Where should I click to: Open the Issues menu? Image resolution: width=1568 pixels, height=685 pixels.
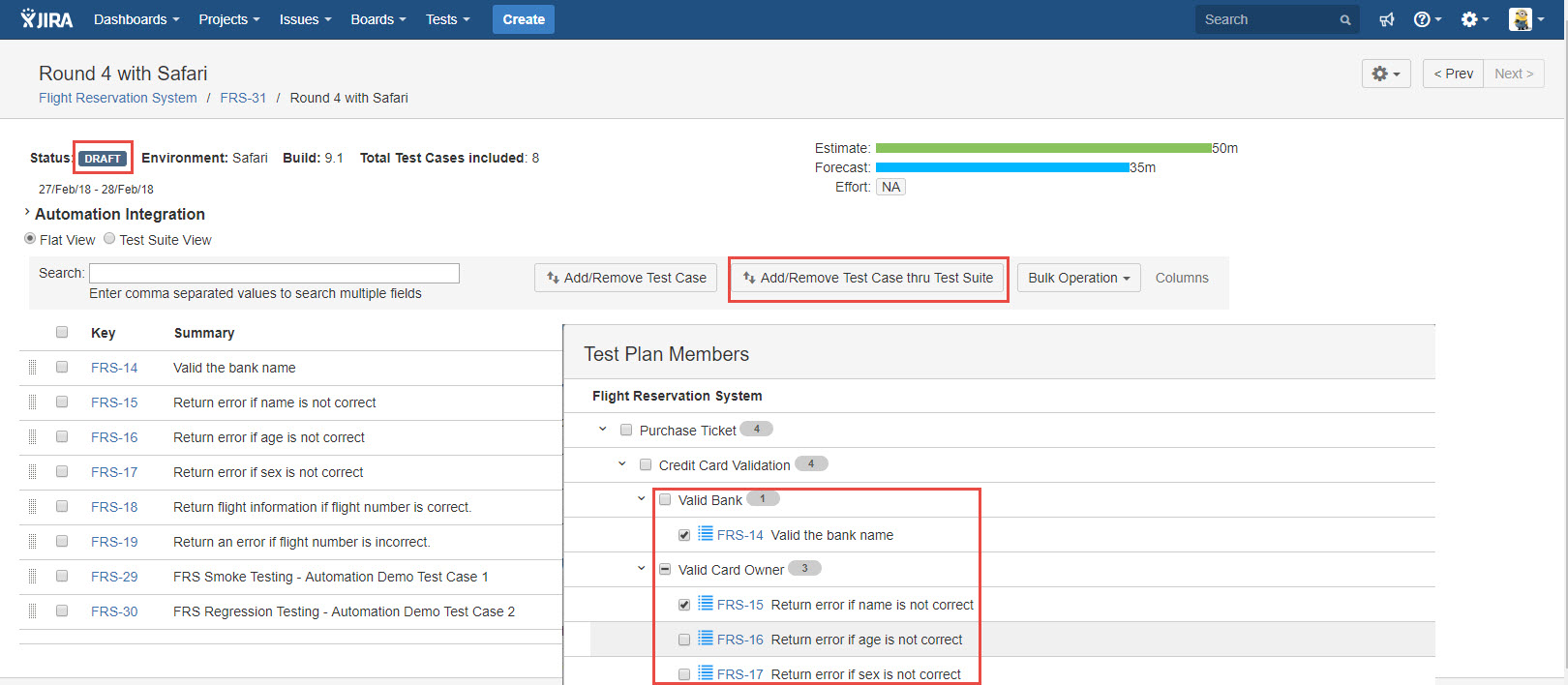click(305, 19)
